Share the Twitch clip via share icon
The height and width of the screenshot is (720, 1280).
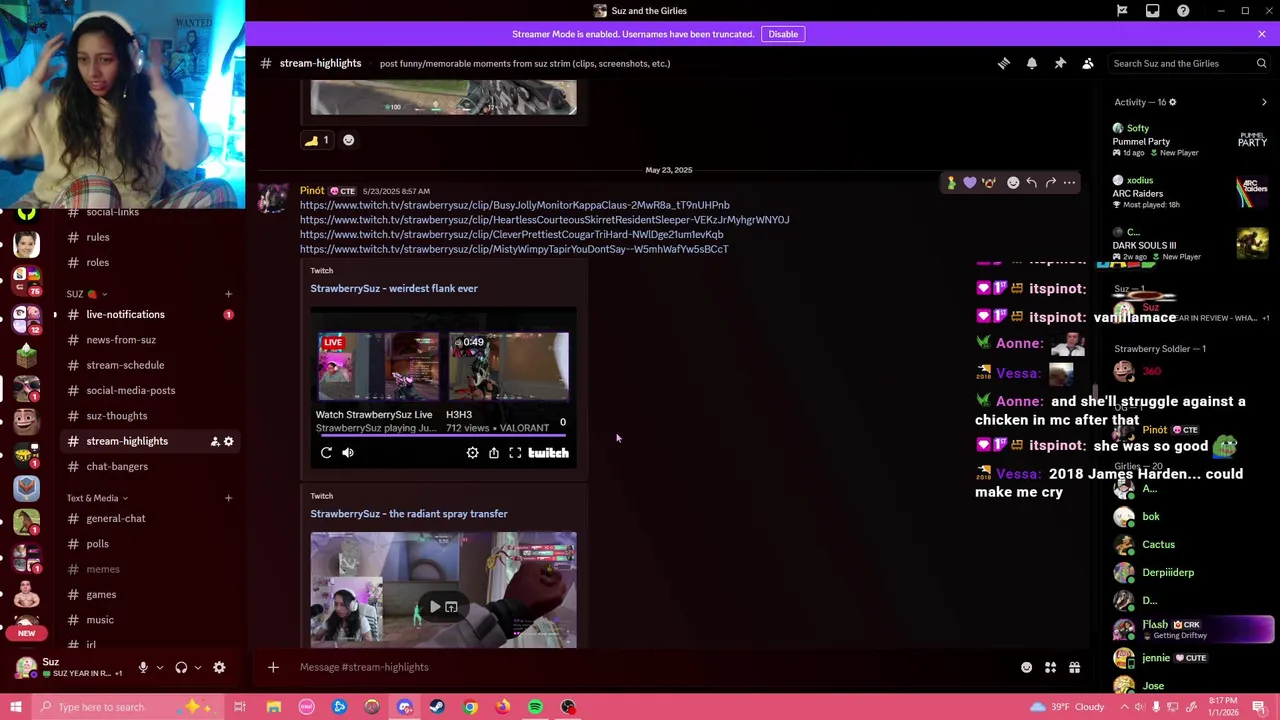[494, 453]
